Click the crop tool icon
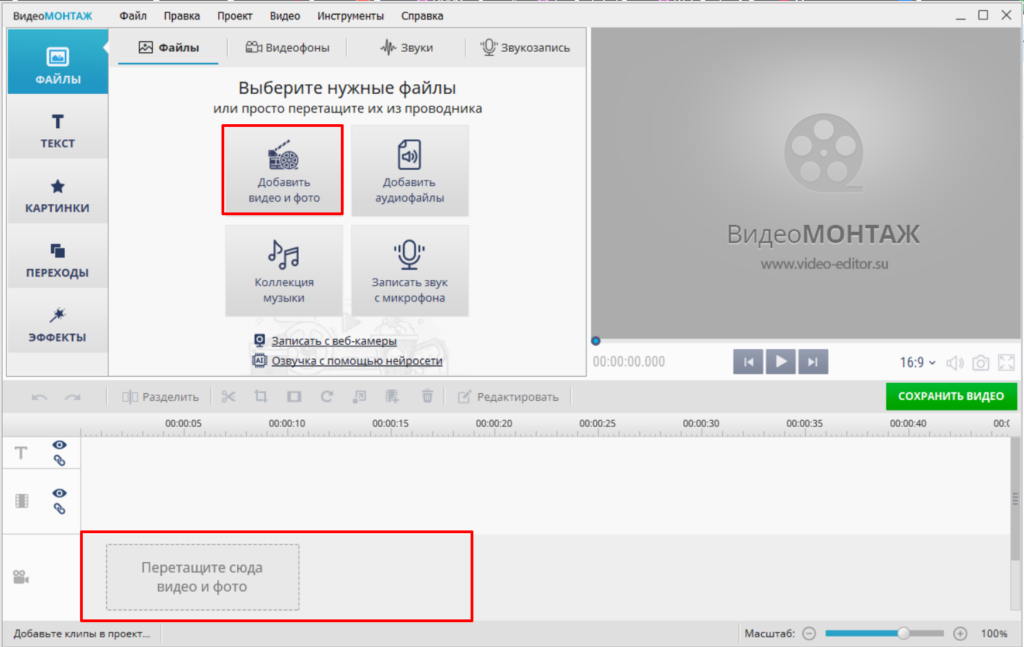 click(261, 396)
